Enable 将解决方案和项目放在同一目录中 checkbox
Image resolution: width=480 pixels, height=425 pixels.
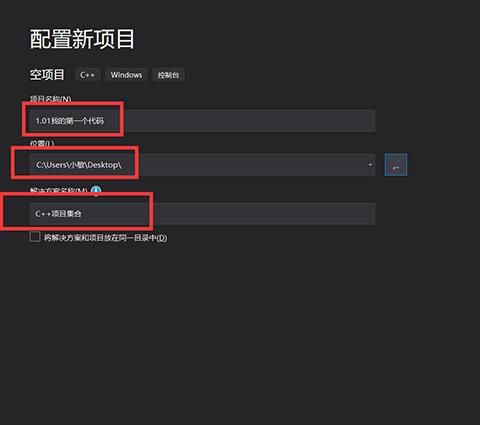click(35, 237)
